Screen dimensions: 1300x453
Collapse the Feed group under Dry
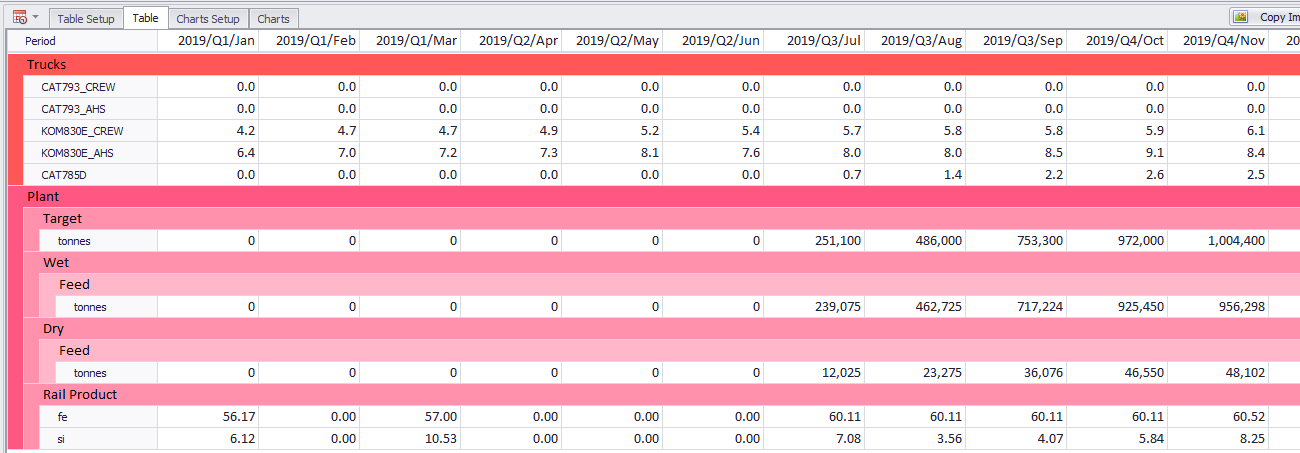[670, 350]
